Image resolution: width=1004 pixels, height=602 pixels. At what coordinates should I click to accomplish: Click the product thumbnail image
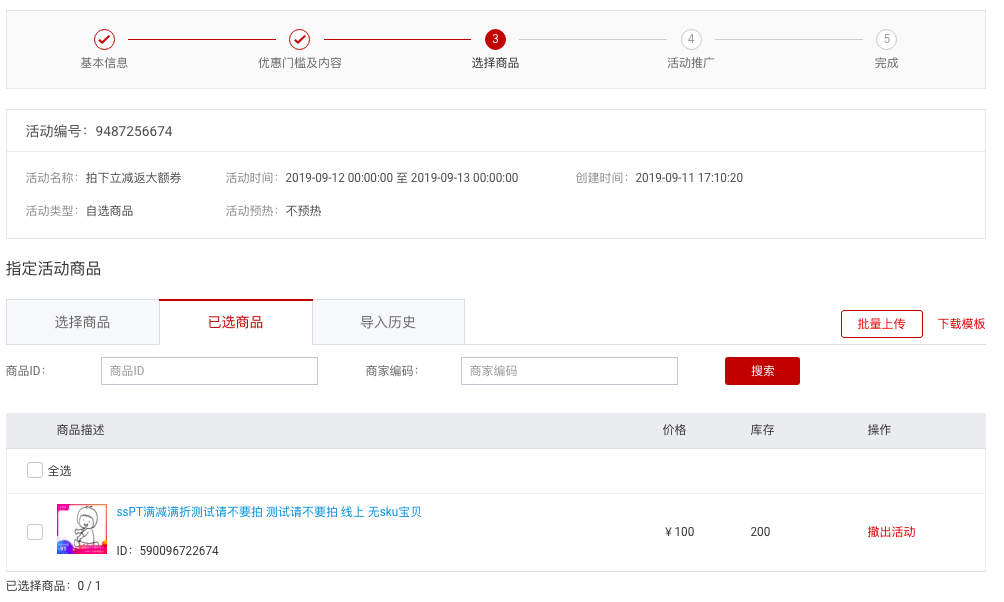[82, 529]
